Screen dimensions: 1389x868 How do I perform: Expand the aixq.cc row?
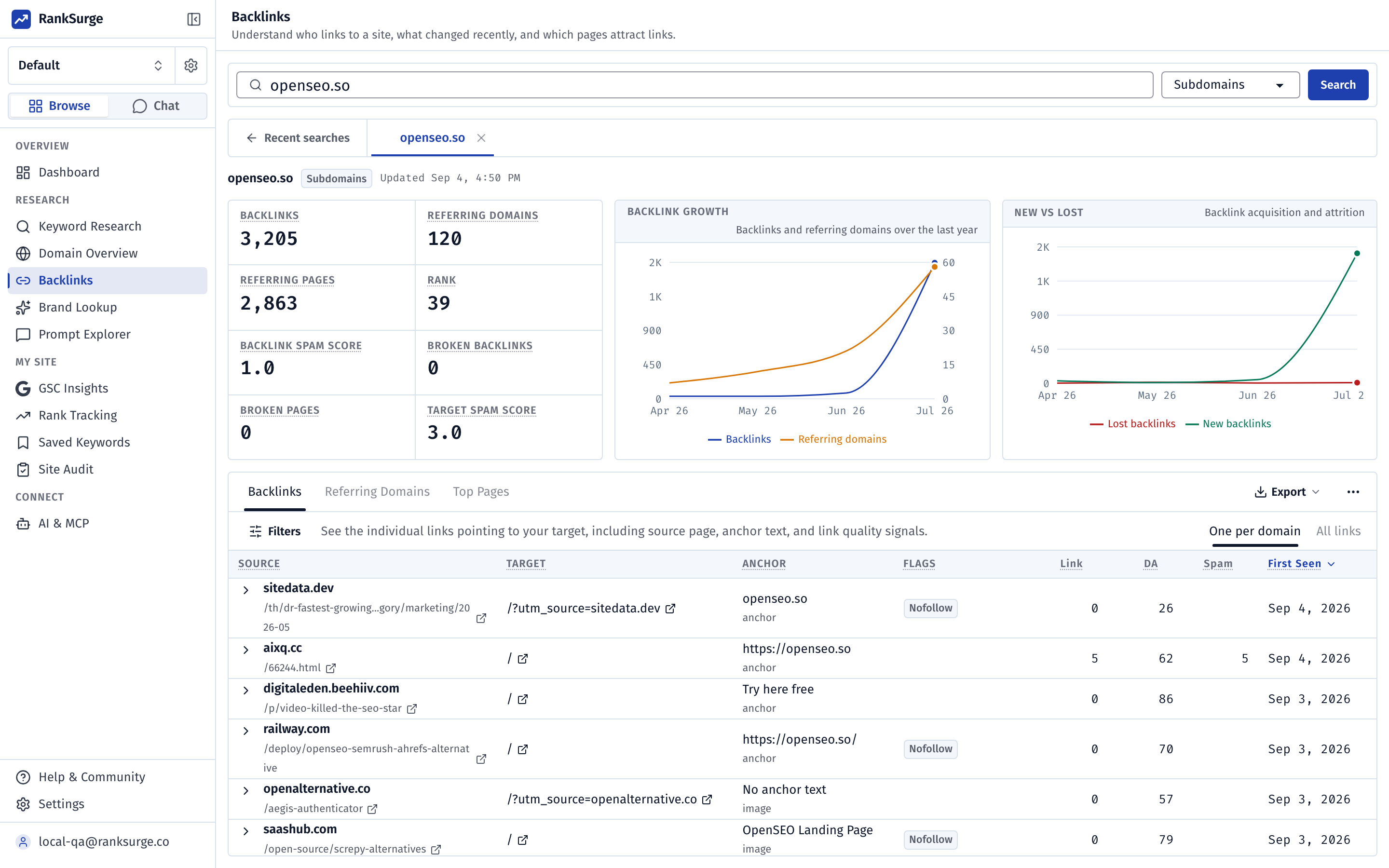pos(245,650)
